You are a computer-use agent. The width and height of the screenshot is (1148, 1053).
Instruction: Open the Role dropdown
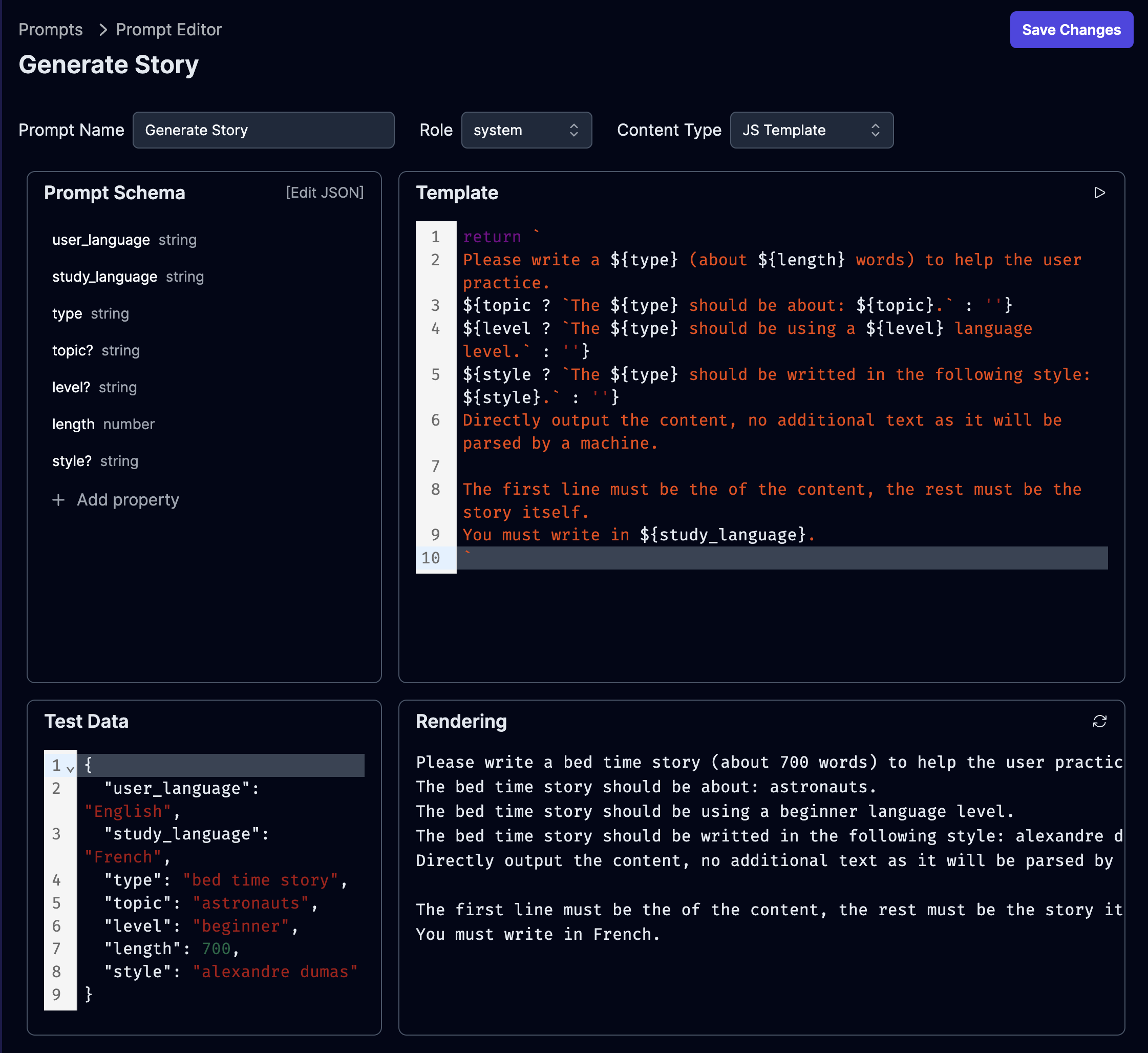pyautogui.click(x=526, y=131)
